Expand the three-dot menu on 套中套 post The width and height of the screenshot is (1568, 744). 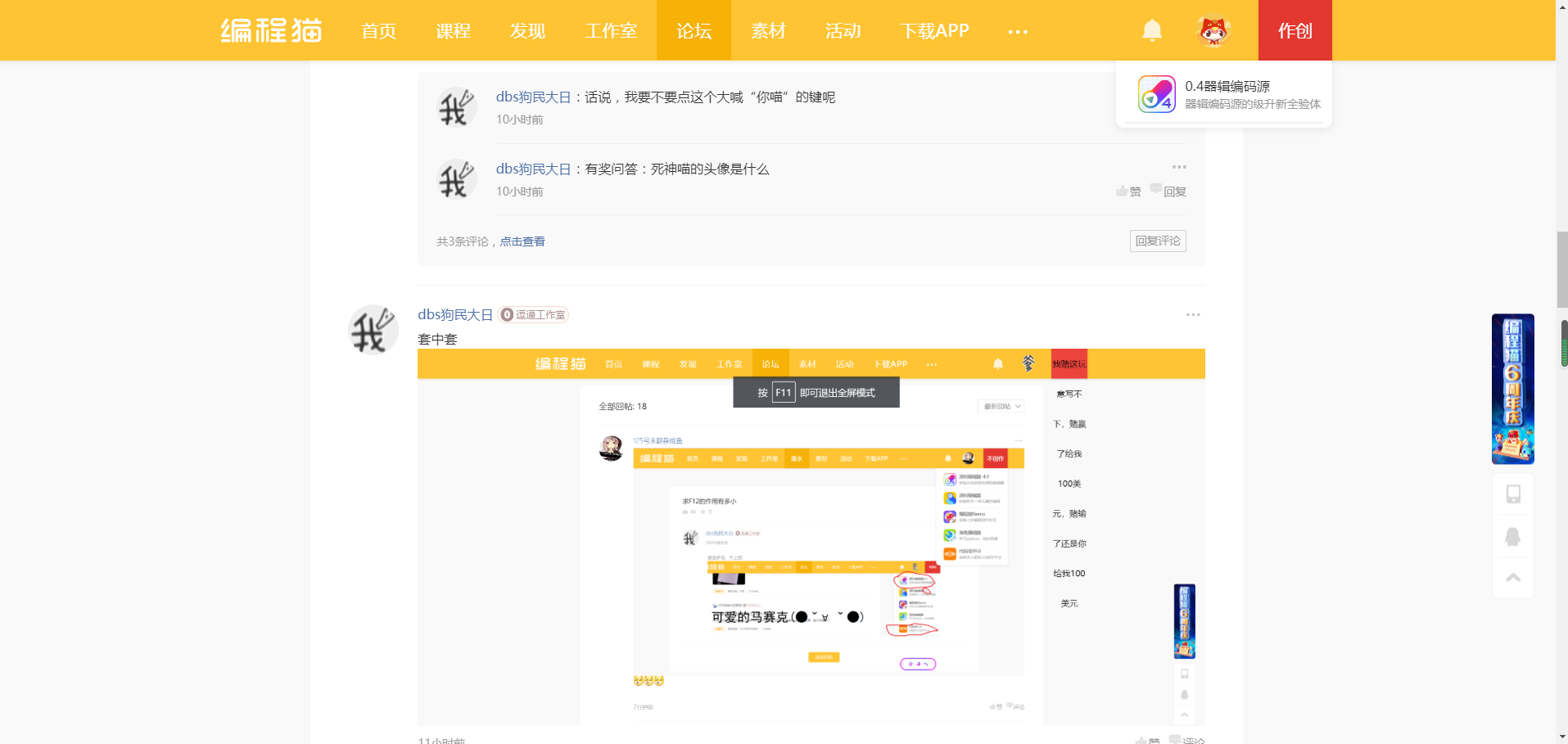tap(1193, 315)
